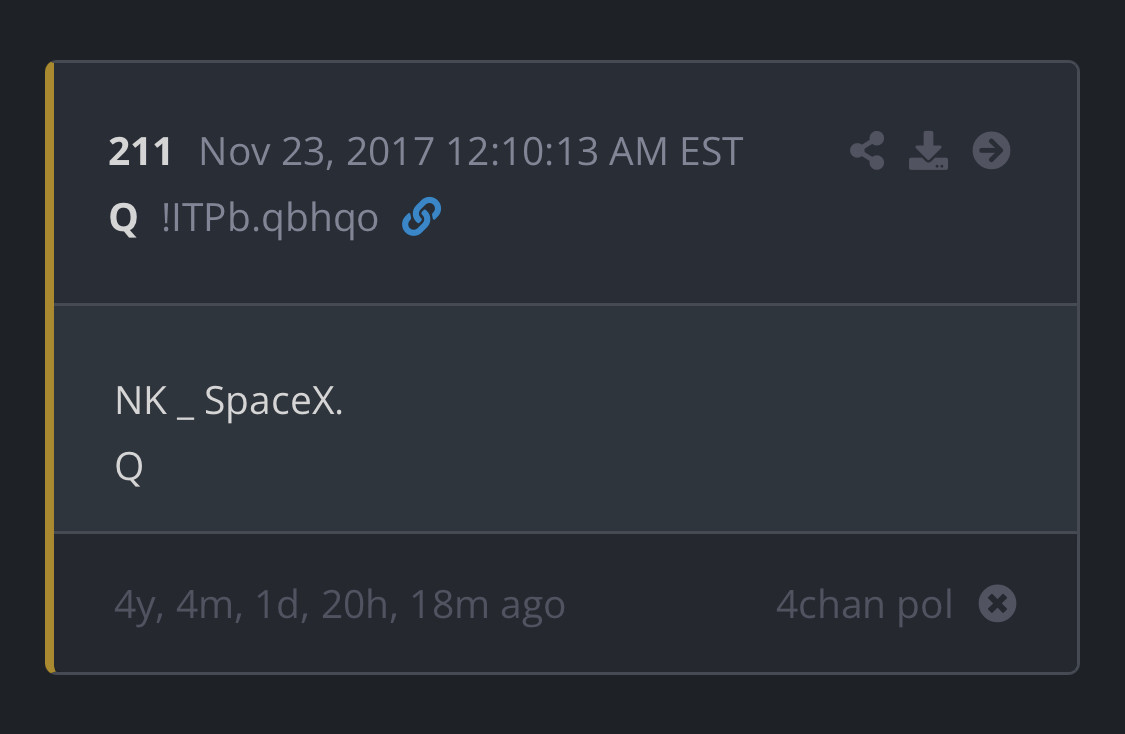
Task: Click the word SpaceX in the post
Action: (x=270, y=401)
